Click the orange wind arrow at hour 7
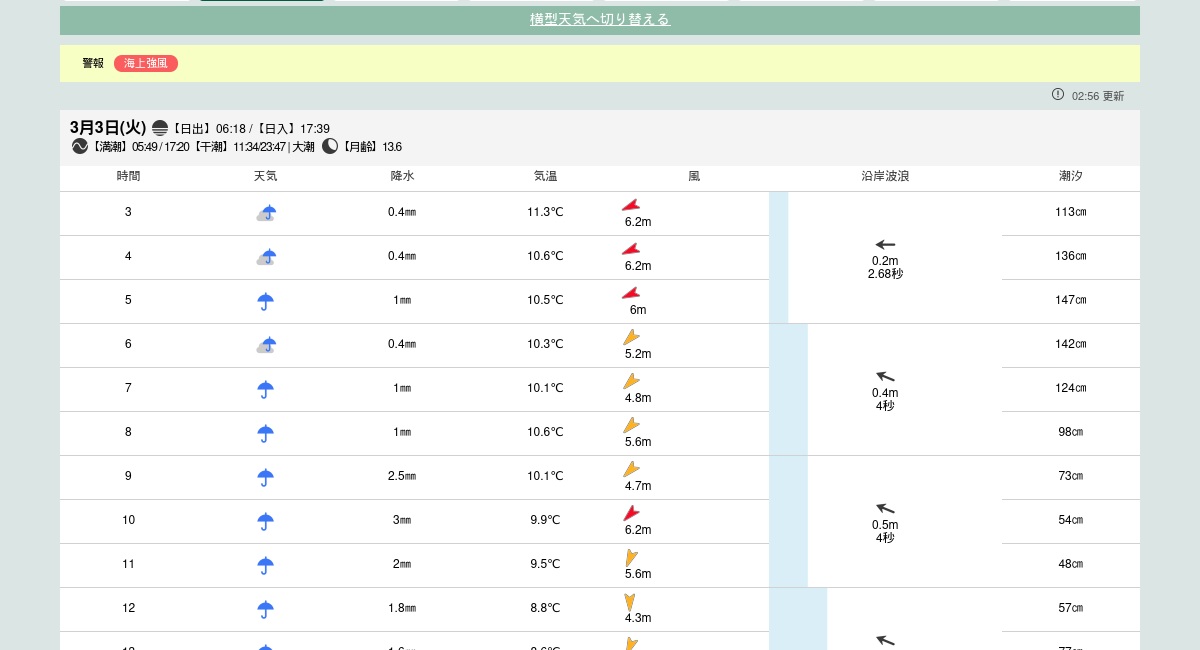Screen dimensions: 1200x650 (631, 381)
